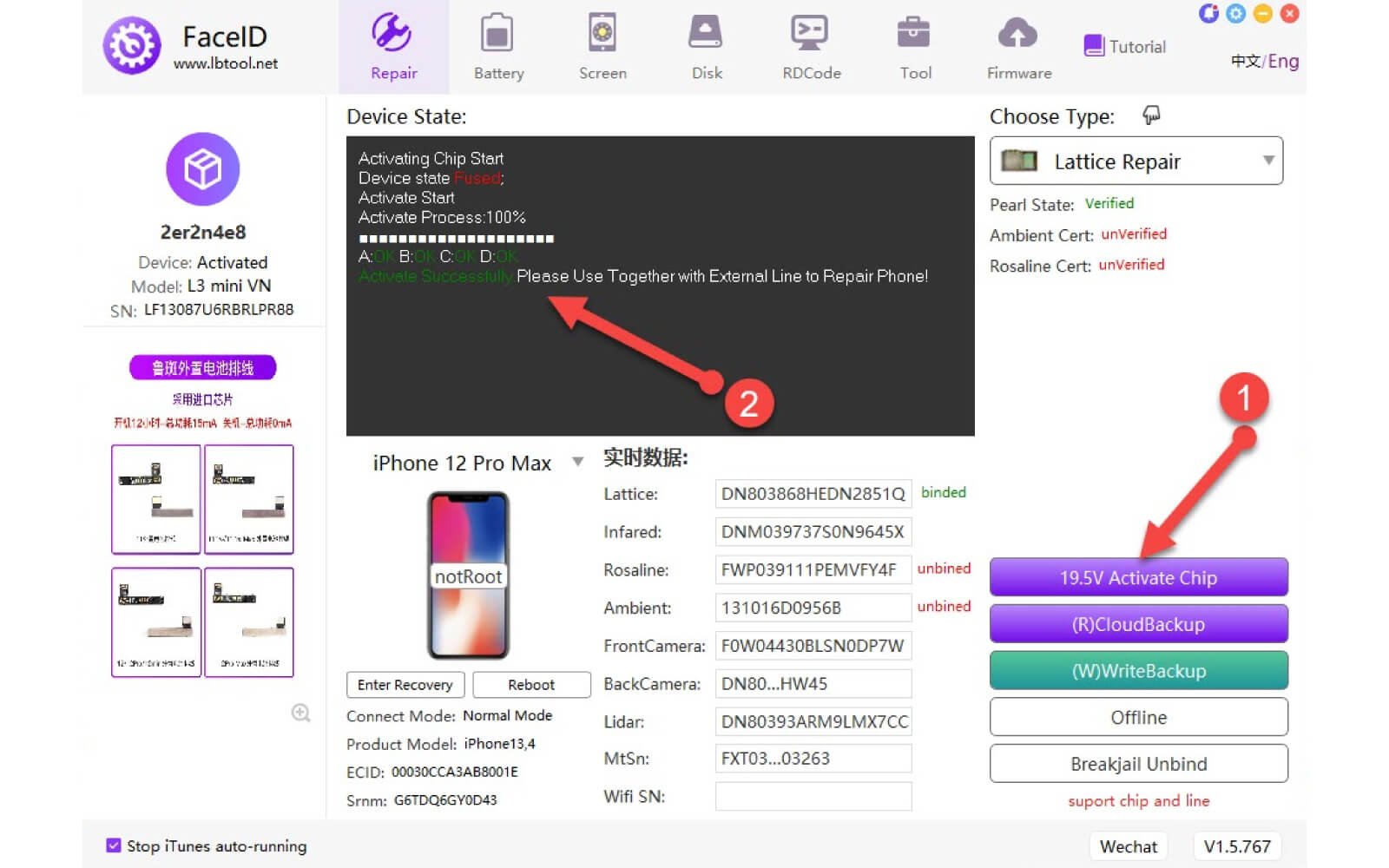The height and width of the screenshot is (868, 1389).
Task: Open the iPhone 12 Pro Max model dropdown
Action: point(477,463)
